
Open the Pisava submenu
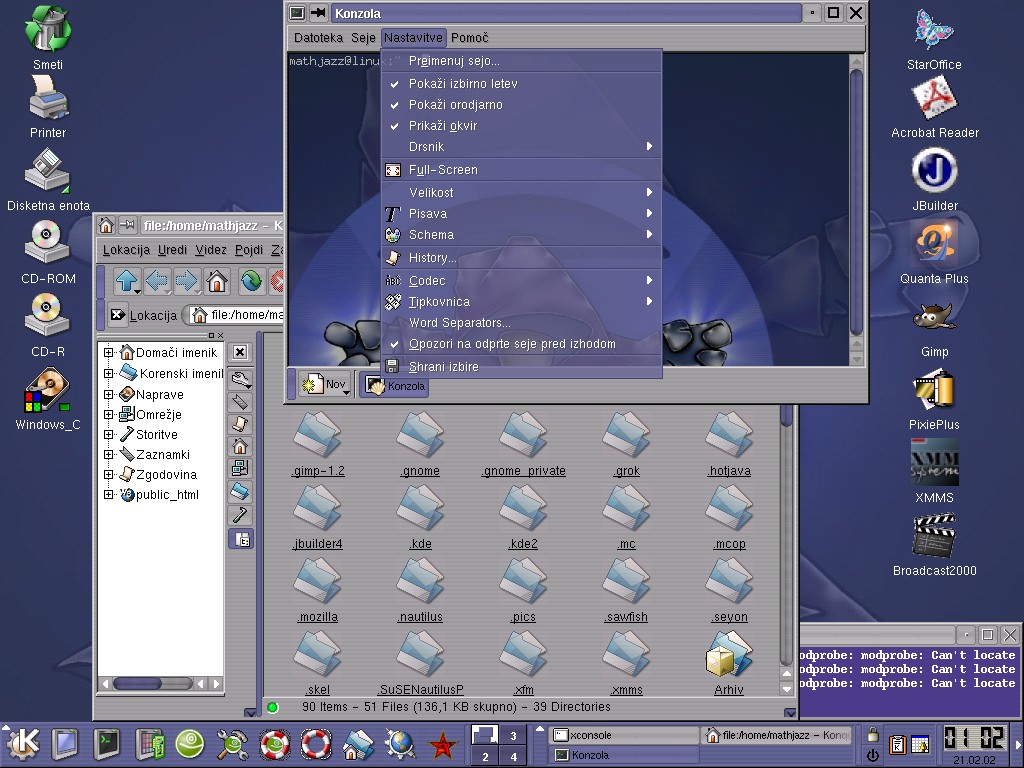[x=521, y=213]
